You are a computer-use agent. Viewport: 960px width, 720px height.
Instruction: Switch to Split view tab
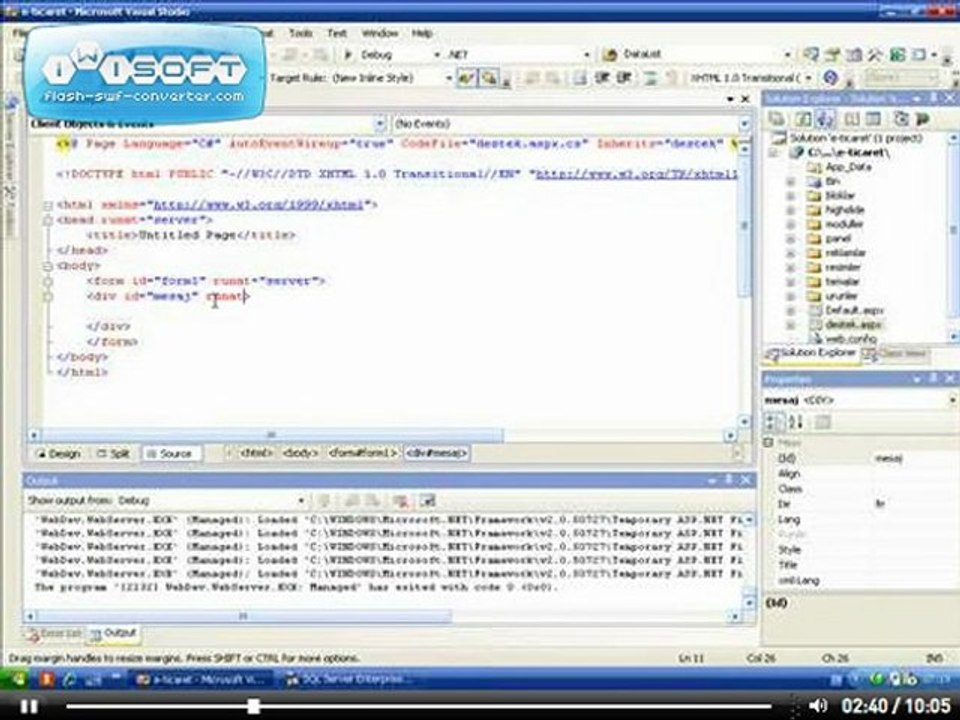(x=113, y=454)
